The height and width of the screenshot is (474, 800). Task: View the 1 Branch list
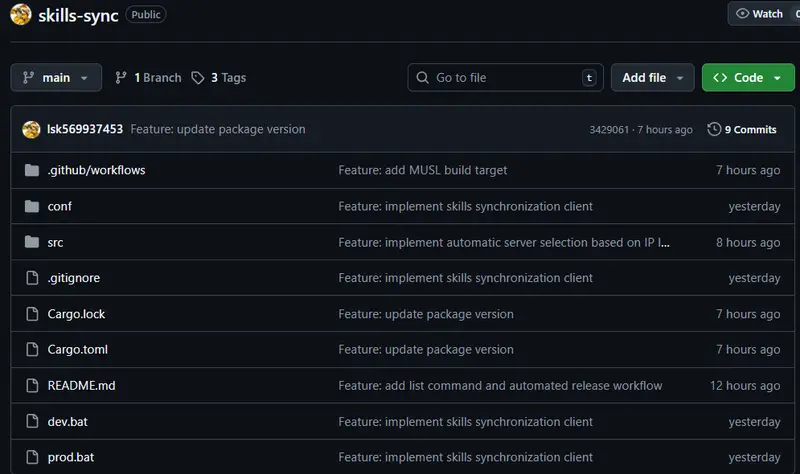pyautogui.click(x=148, y=78)
